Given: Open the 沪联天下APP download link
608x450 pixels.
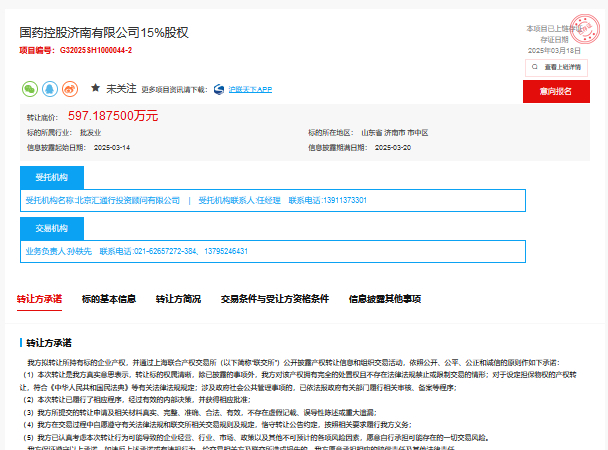Looking at the screenshot, I should [x=250, y=88].
